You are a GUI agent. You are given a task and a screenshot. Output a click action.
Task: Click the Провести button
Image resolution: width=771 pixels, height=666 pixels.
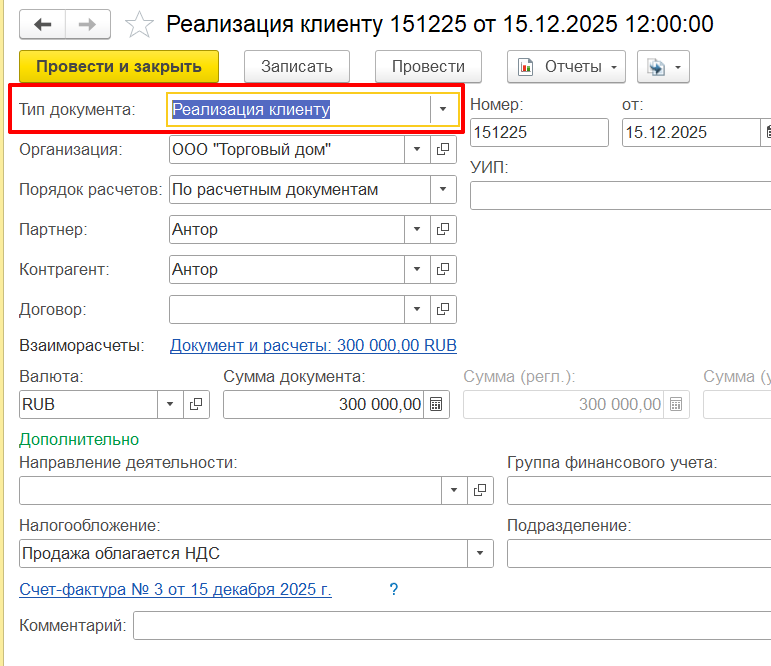428,67
